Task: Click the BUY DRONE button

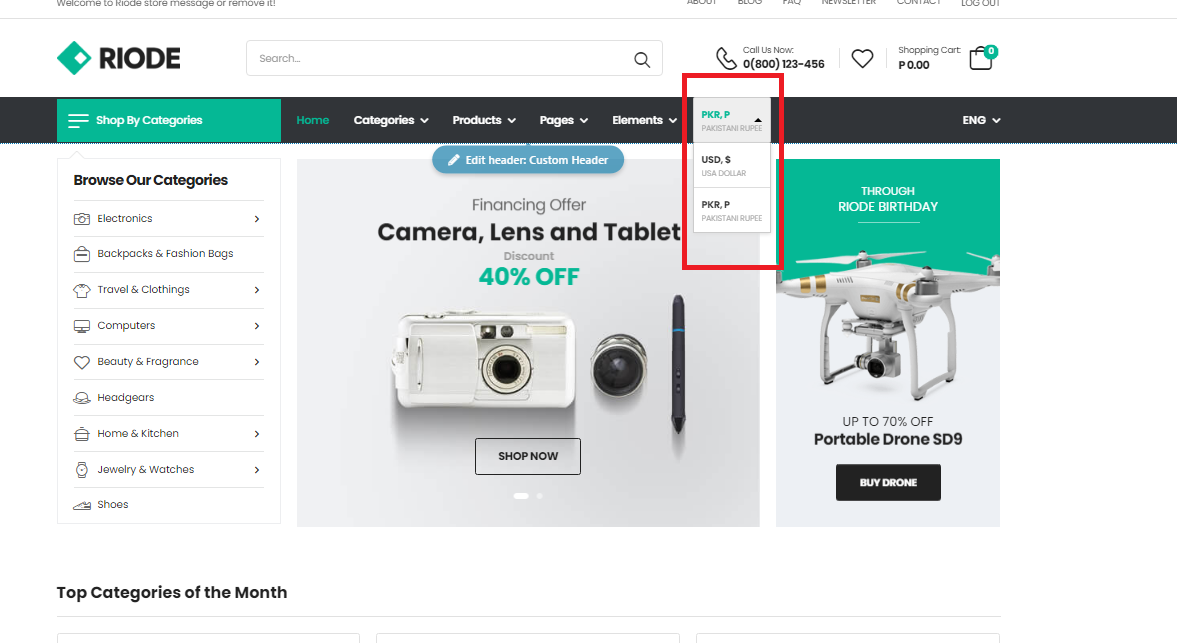Action: [x=888, y=482]
